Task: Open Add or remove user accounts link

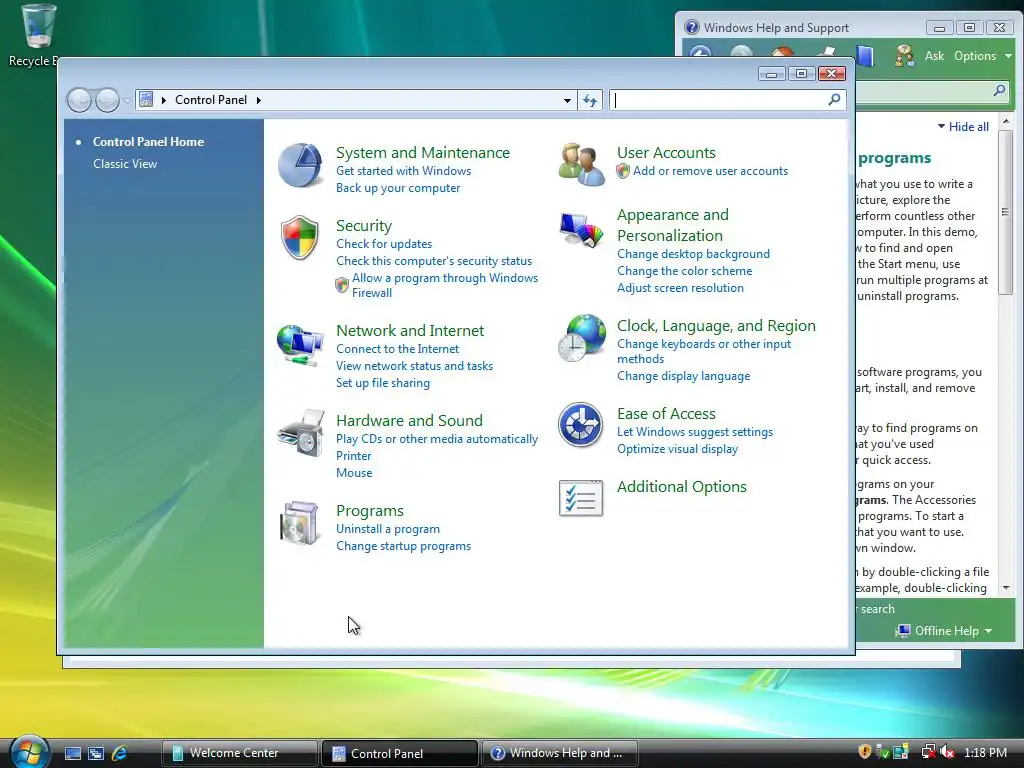Action: pos(711,171)
